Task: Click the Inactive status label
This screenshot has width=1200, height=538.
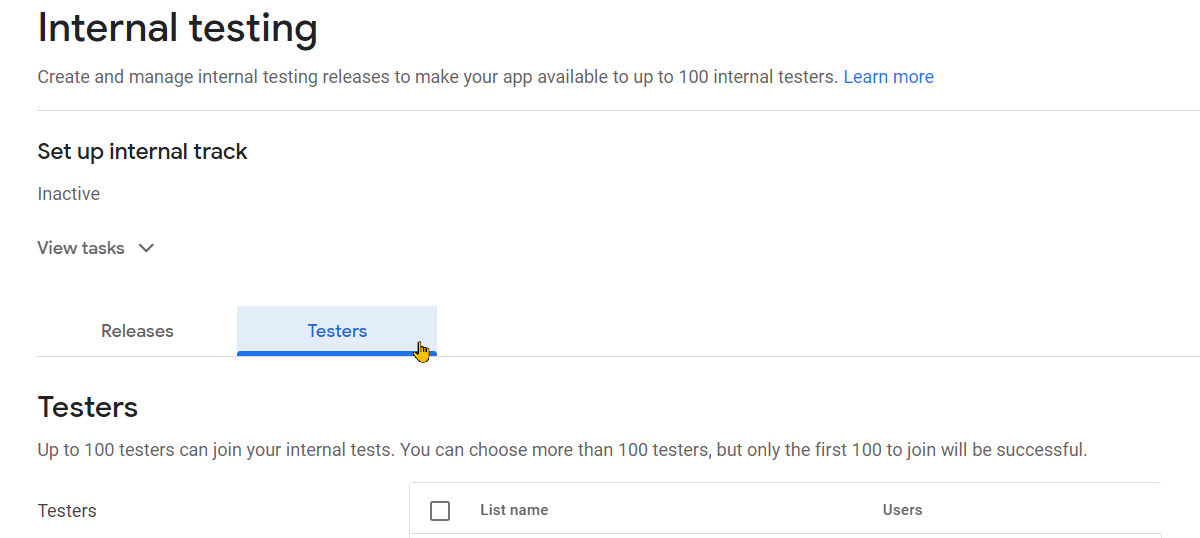Action: click(68, 194)
